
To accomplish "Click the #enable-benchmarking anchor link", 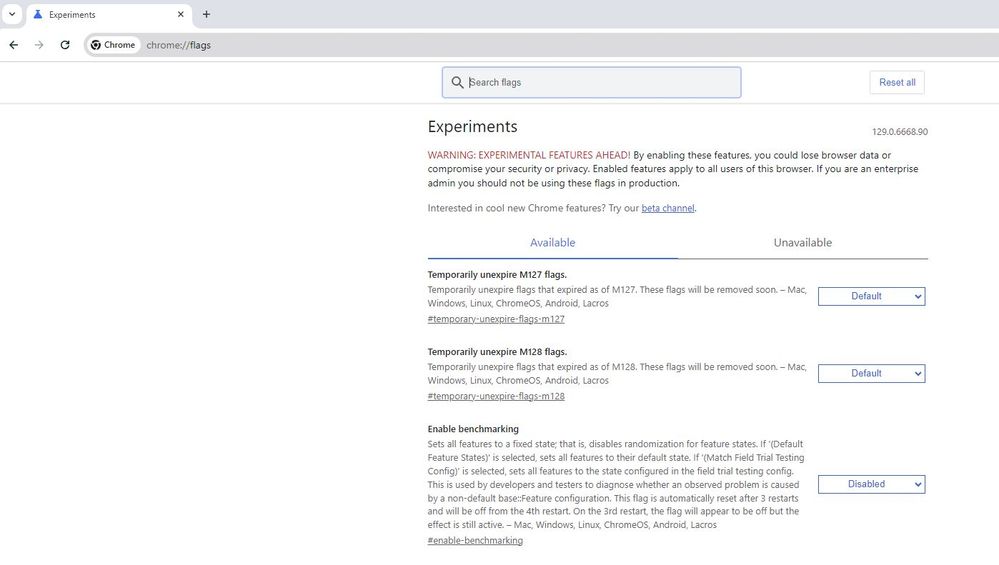I will [475, 540].
